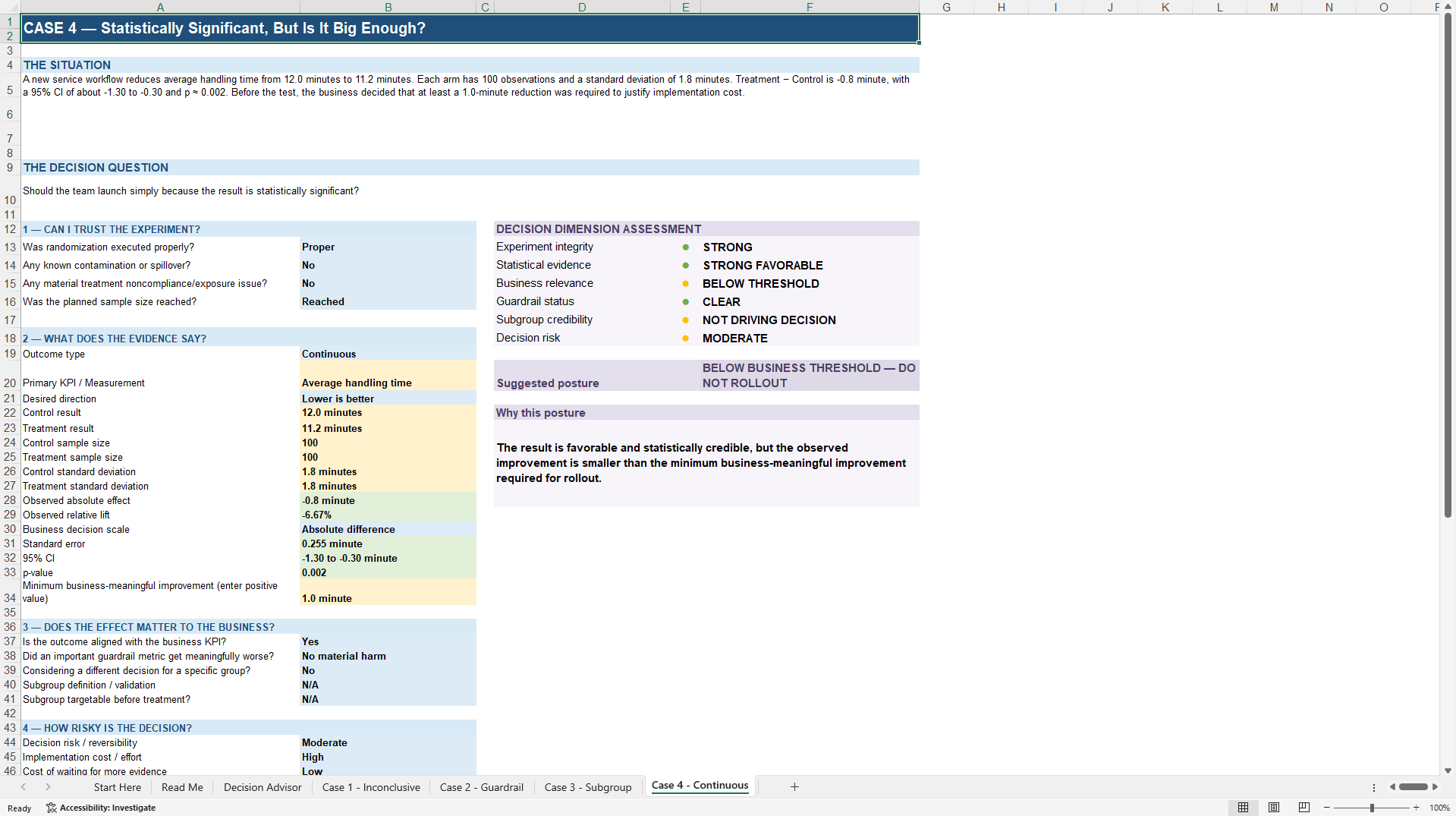Select the '-0.8 minute' observed effect cell
The height and width of the screenshot is (816, 1456).
click(x=388, y=500)
